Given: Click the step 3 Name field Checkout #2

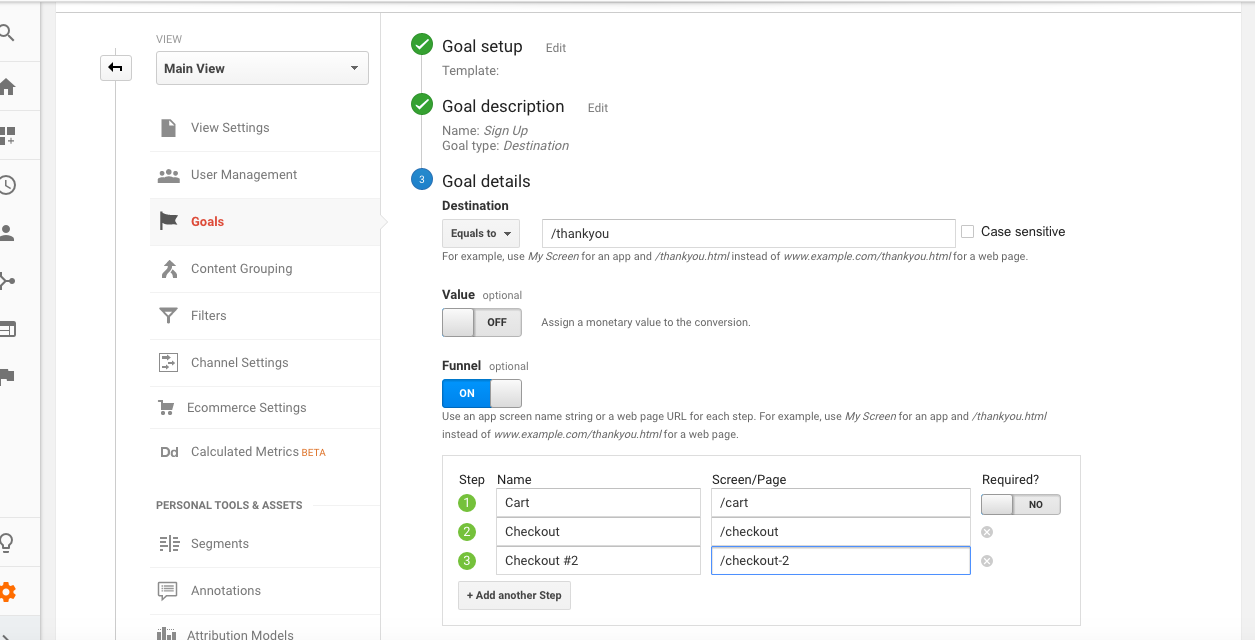Looking at the screenshot, I should [598, 561].
